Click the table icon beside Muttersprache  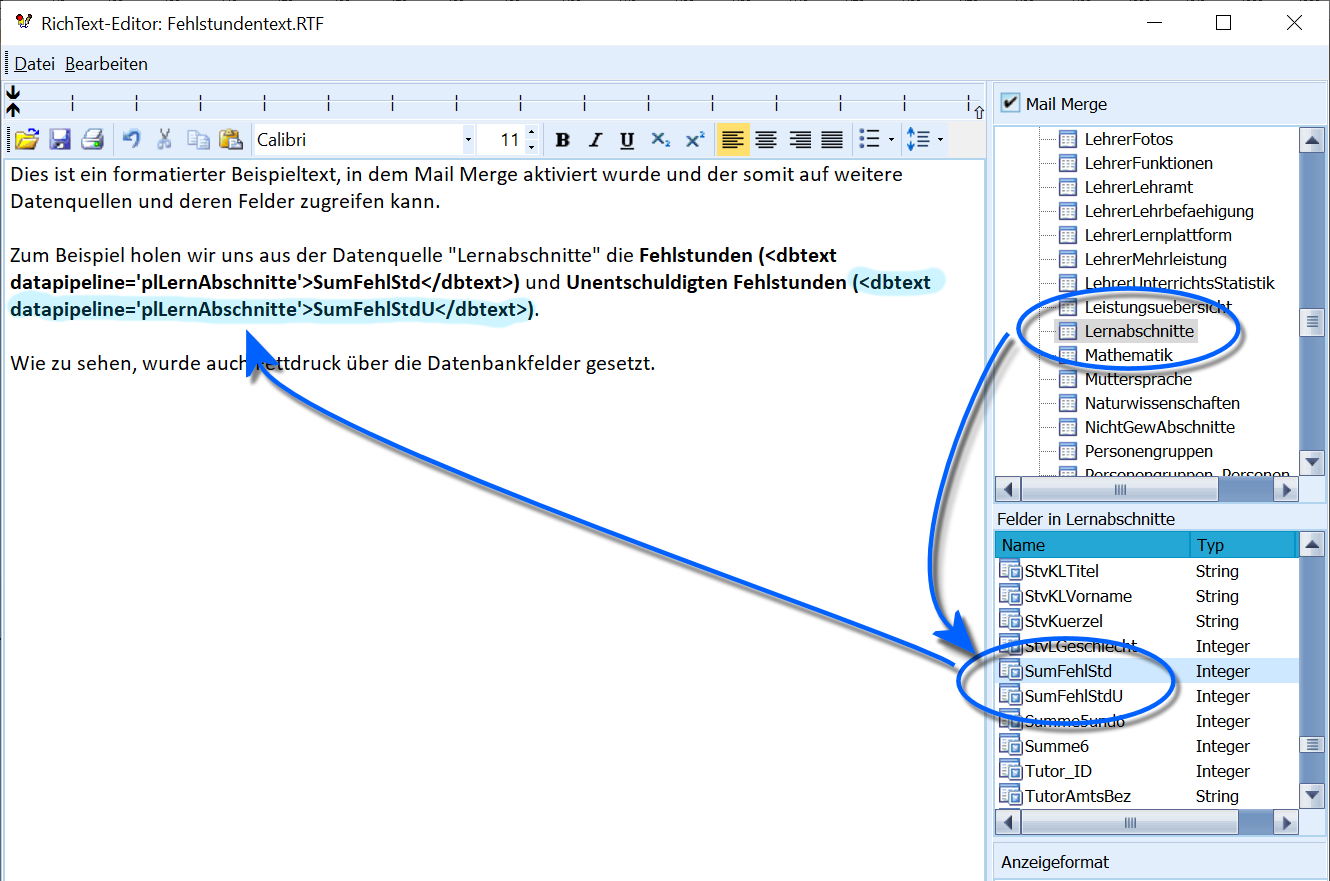click(1068, 379)
